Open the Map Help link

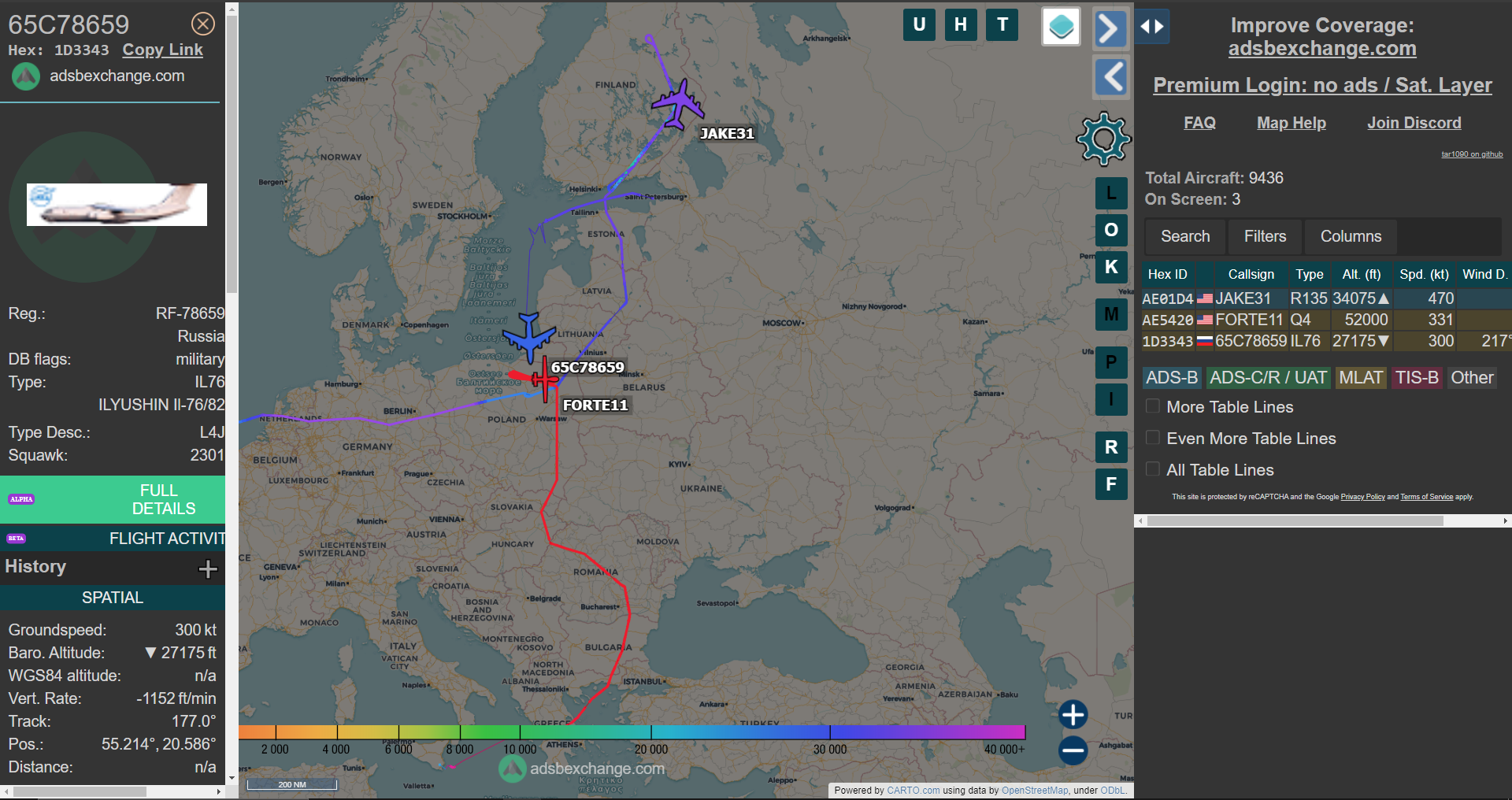[1291, 123]
